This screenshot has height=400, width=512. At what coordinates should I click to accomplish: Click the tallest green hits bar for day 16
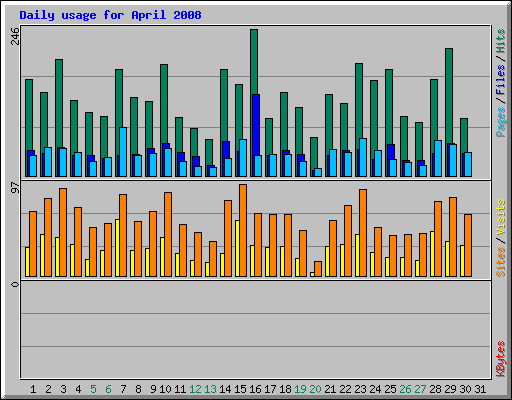point(254,62)
